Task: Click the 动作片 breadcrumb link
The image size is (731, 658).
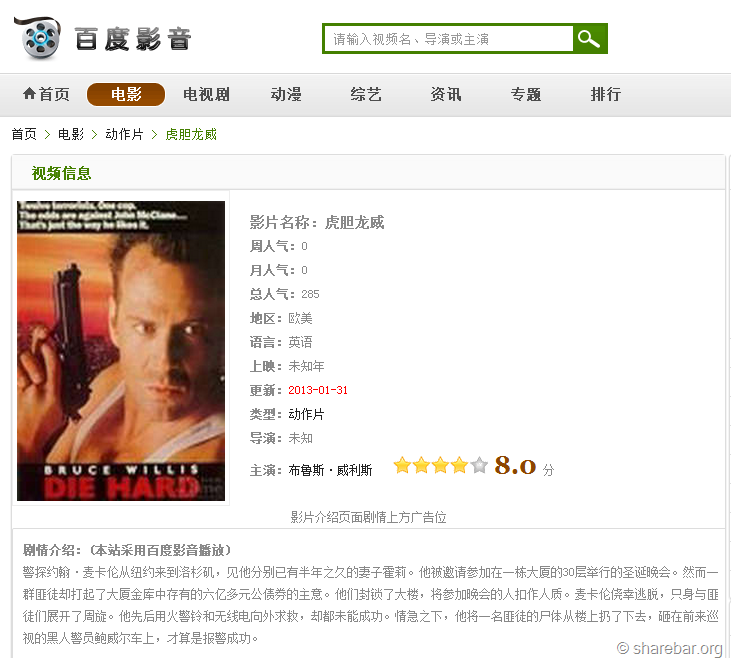Action: click(124, 134)
